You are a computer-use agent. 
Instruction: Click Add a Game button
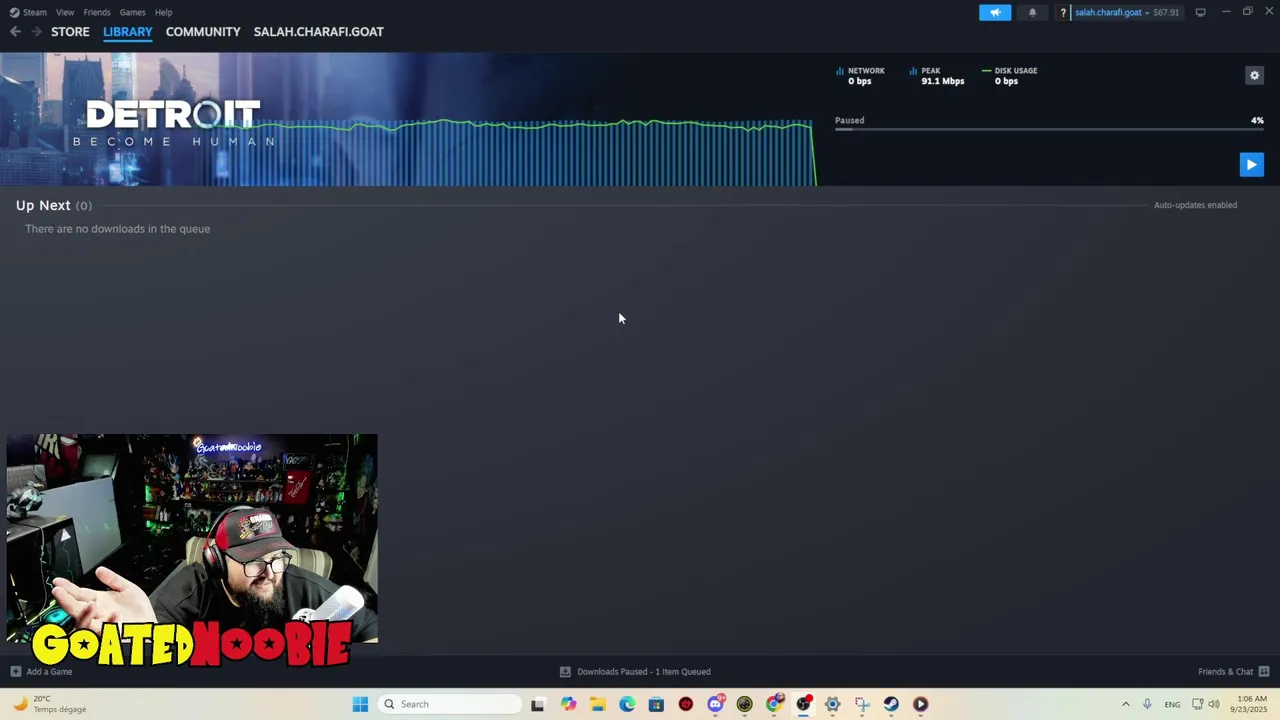tap(41, 672)
